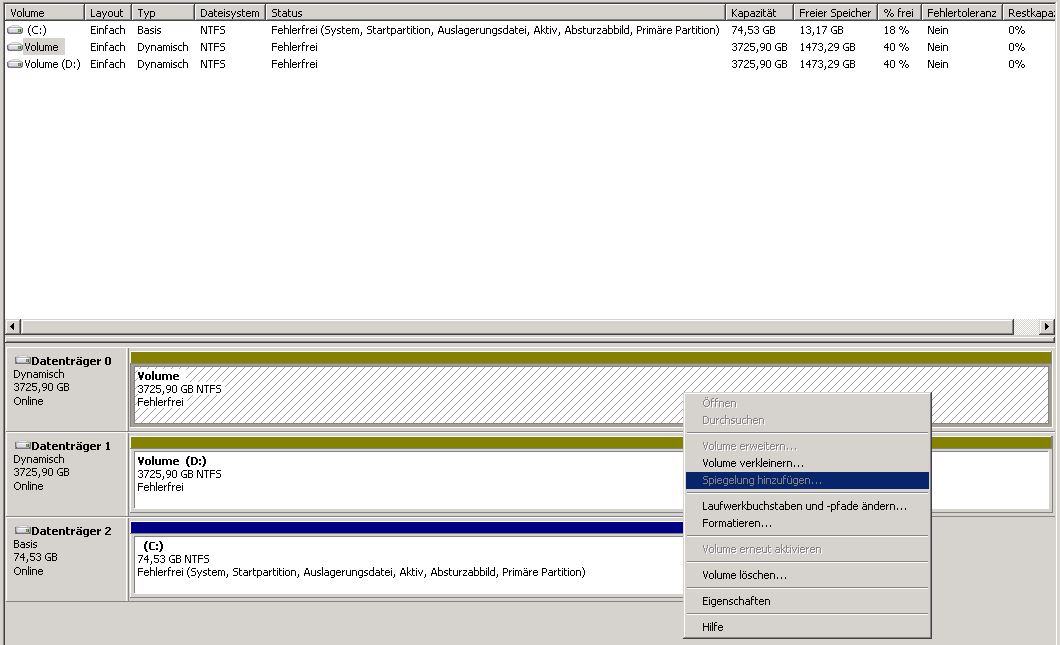Click the '18 %' free cell

(x=896, y=30)
